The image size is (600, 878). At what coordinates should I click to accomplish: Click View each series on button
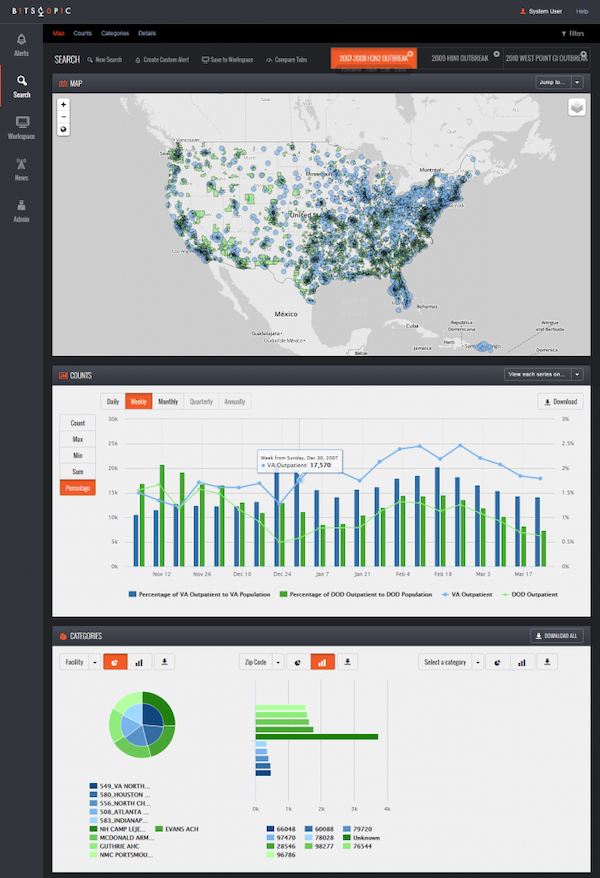(537, 374)
